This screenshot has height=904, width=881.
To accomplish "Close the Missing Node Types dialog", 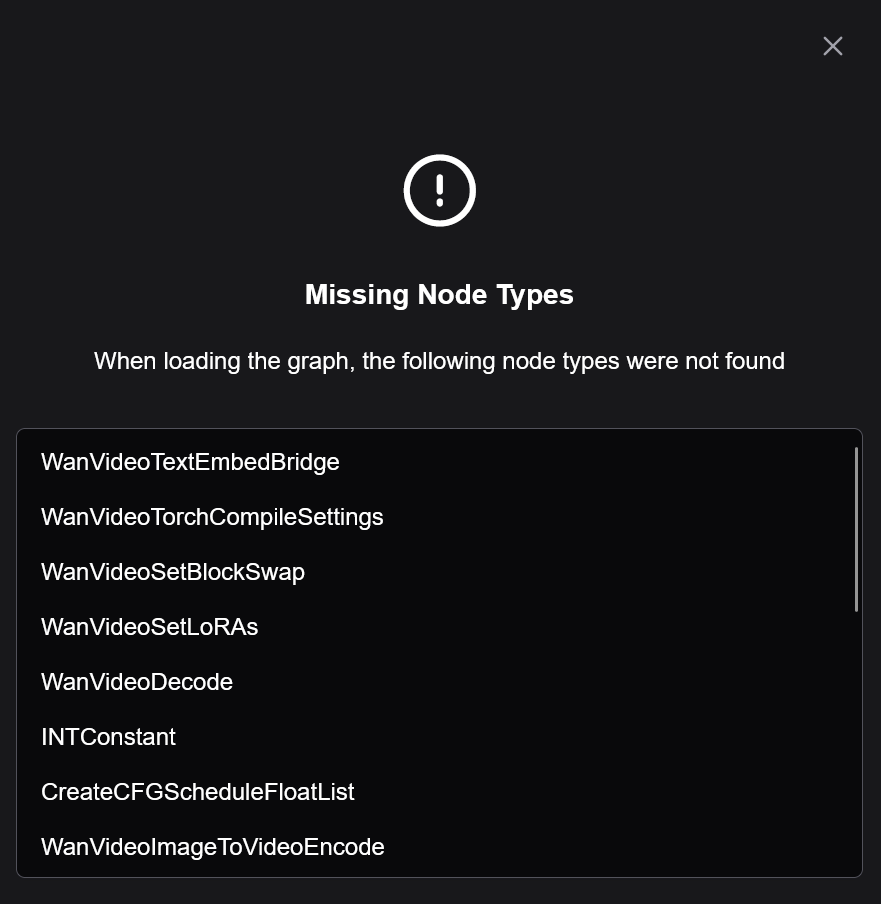I will point(833,46).
